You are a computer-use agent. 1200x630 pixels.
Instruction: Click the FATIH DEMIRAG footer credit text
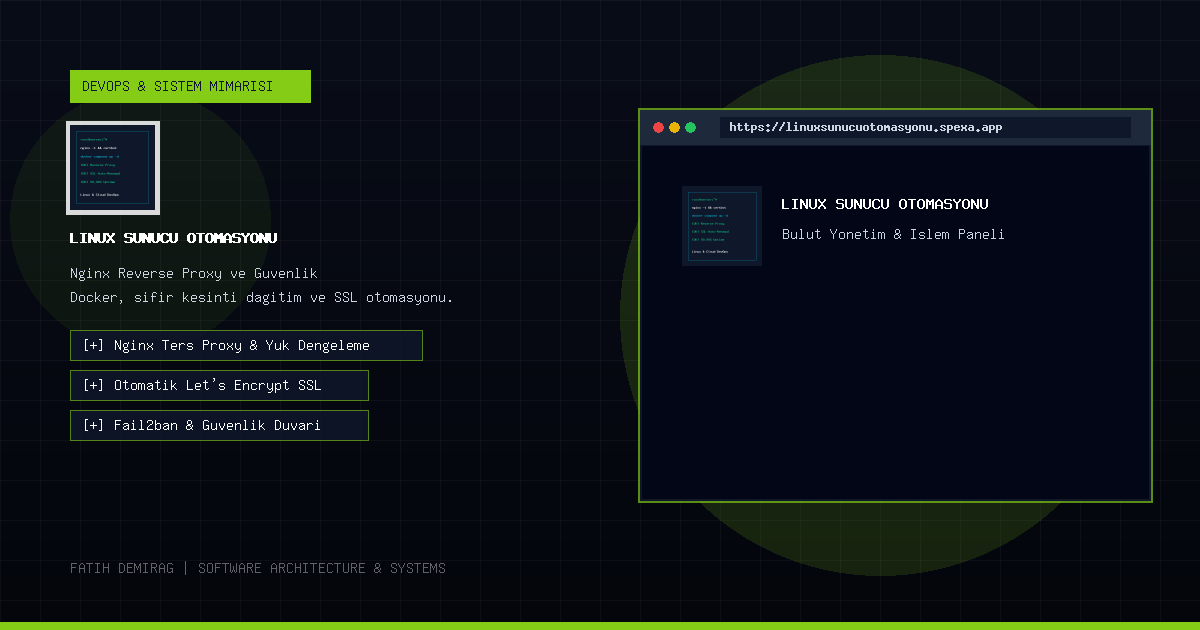(258, 568)
